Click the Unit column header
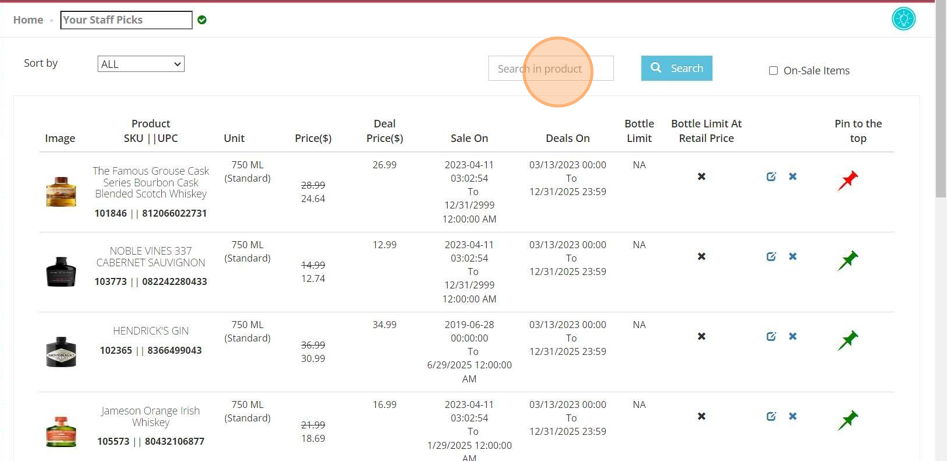 pyautogui.click(x=234, y=138)
